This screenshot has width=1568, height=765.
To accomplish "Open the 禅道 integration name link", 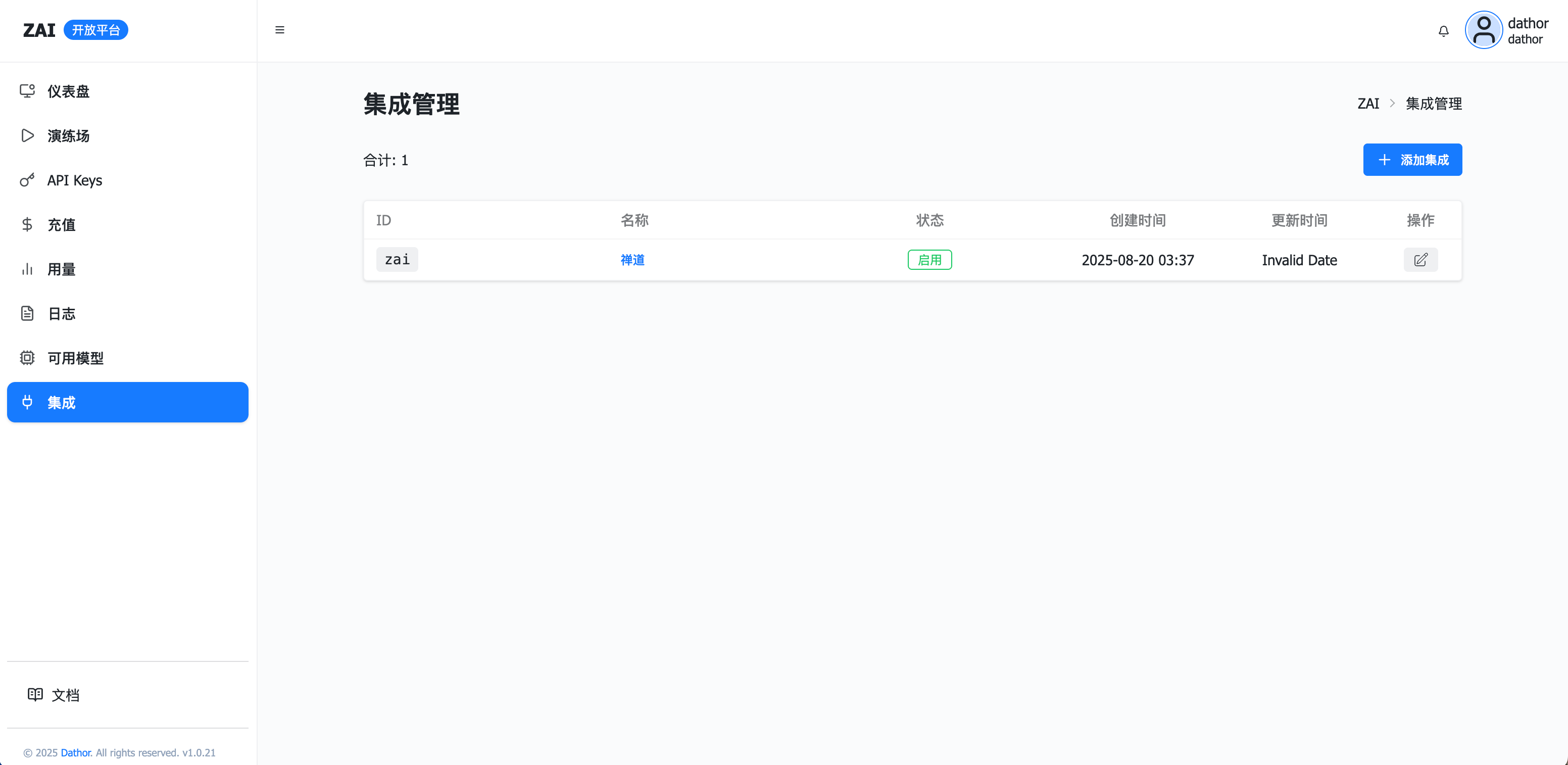I will (x=632, y=260).
